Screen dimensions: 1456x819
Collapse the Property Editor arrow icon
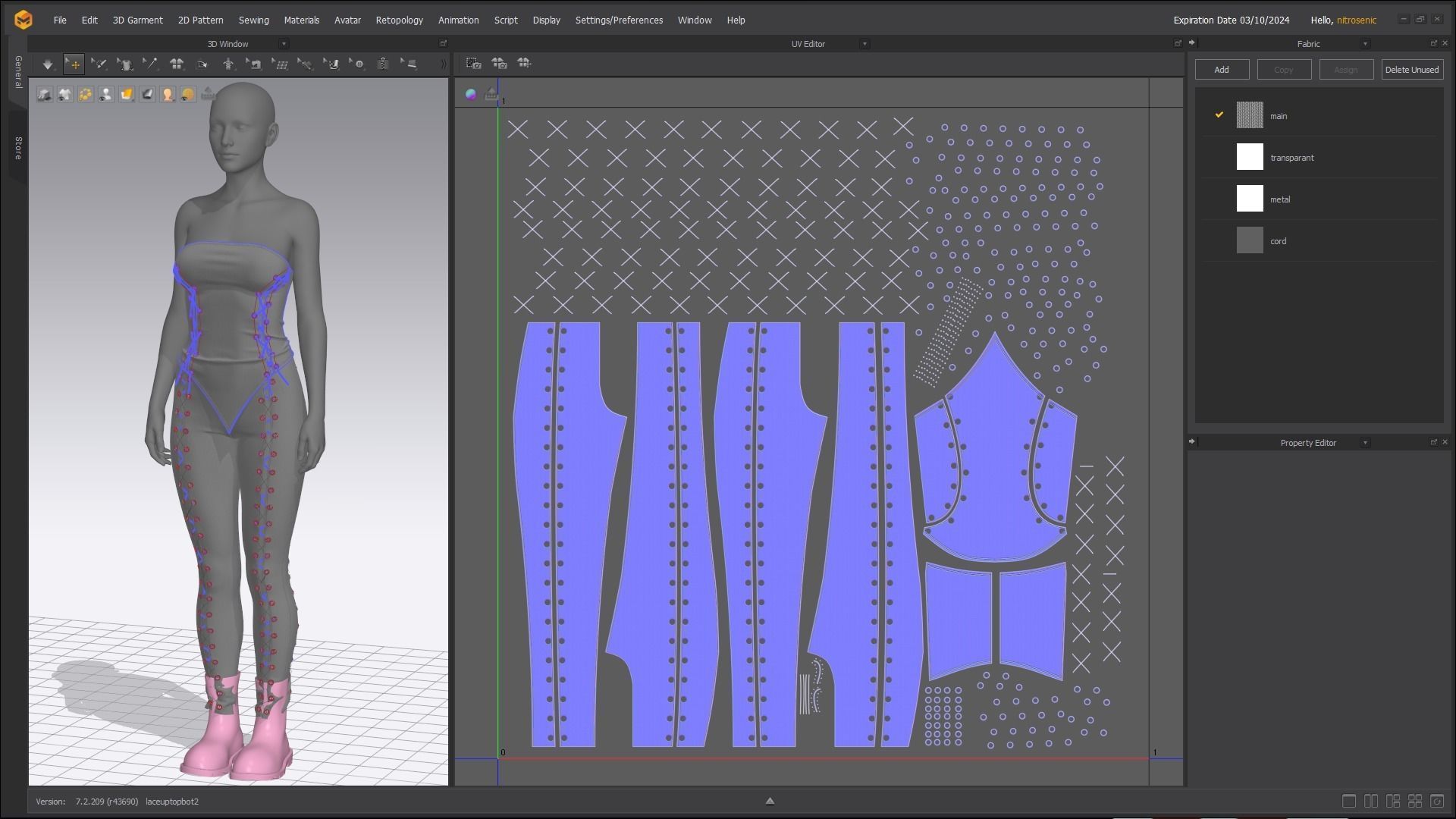coord(1191,441)
